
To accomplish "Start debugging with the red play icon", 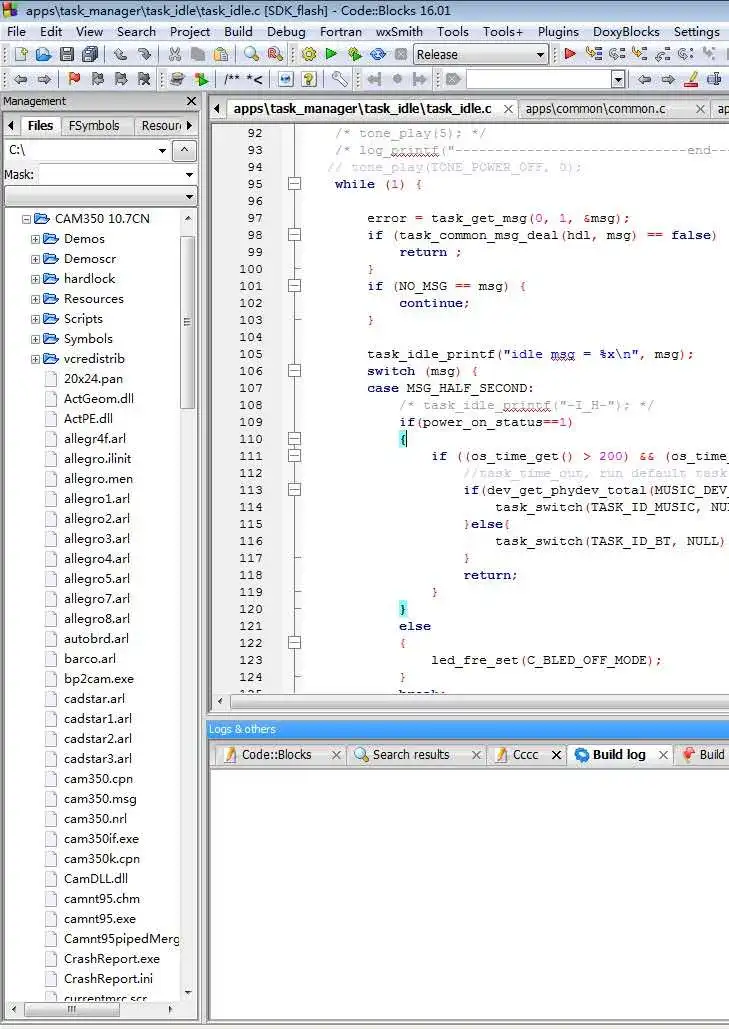I will (570, 54).
